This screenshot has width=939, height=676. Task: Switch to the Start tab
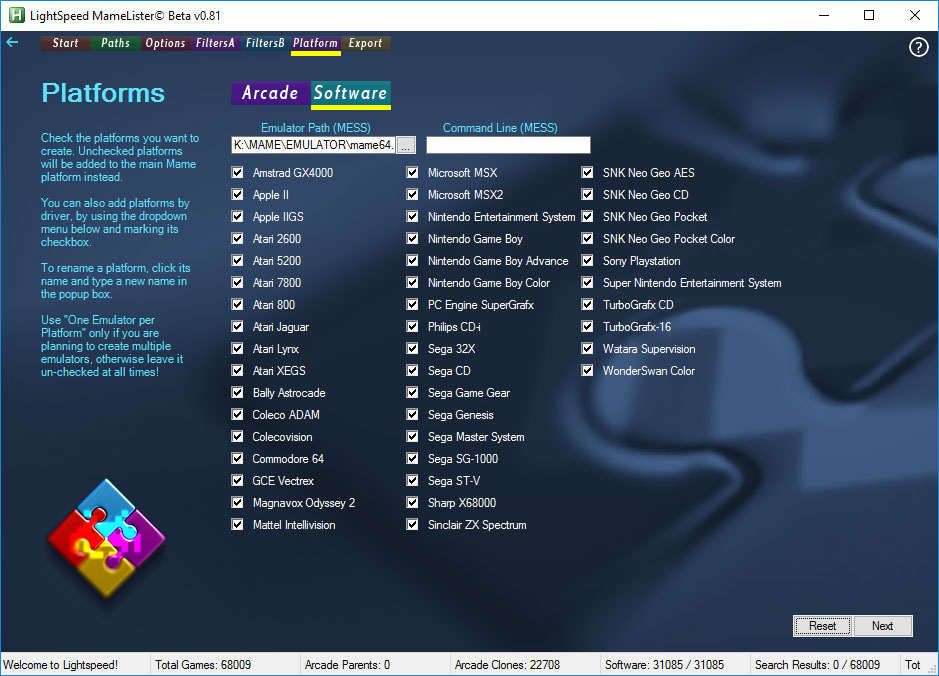point(65,43)
